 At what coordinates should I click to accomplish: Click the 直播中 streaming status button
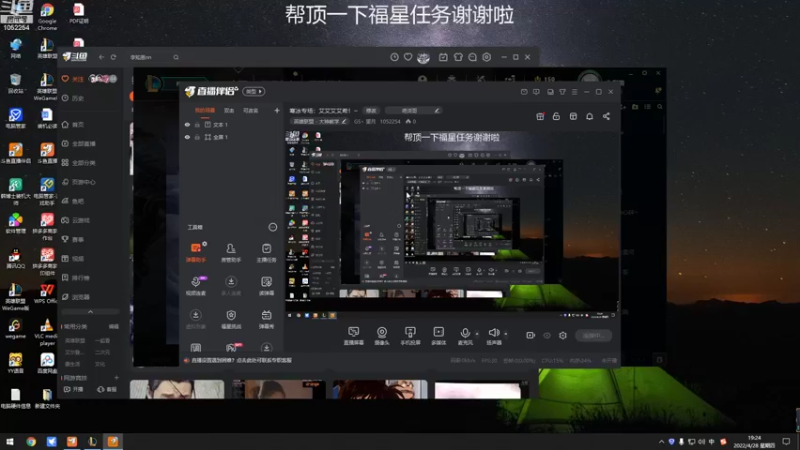point(593,335)
